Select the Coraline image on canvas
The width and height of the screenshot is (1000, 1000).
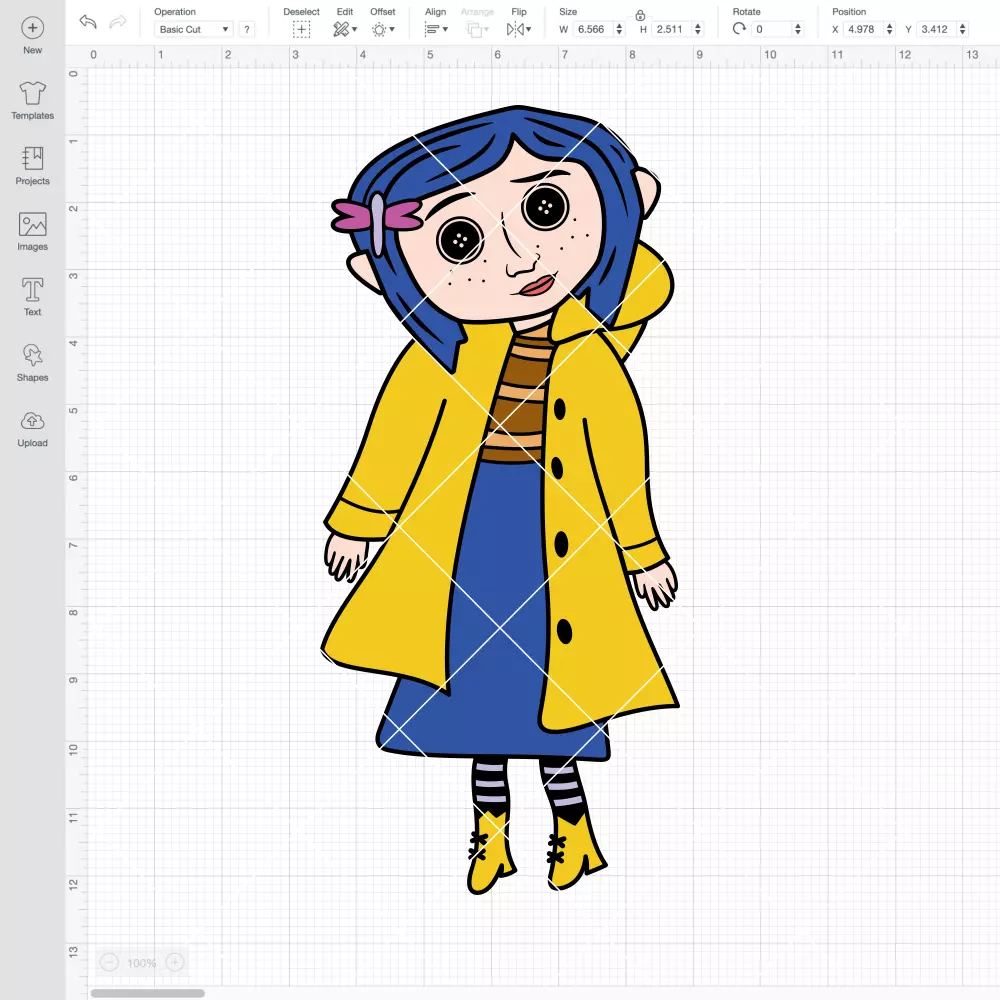pos(501,501)
